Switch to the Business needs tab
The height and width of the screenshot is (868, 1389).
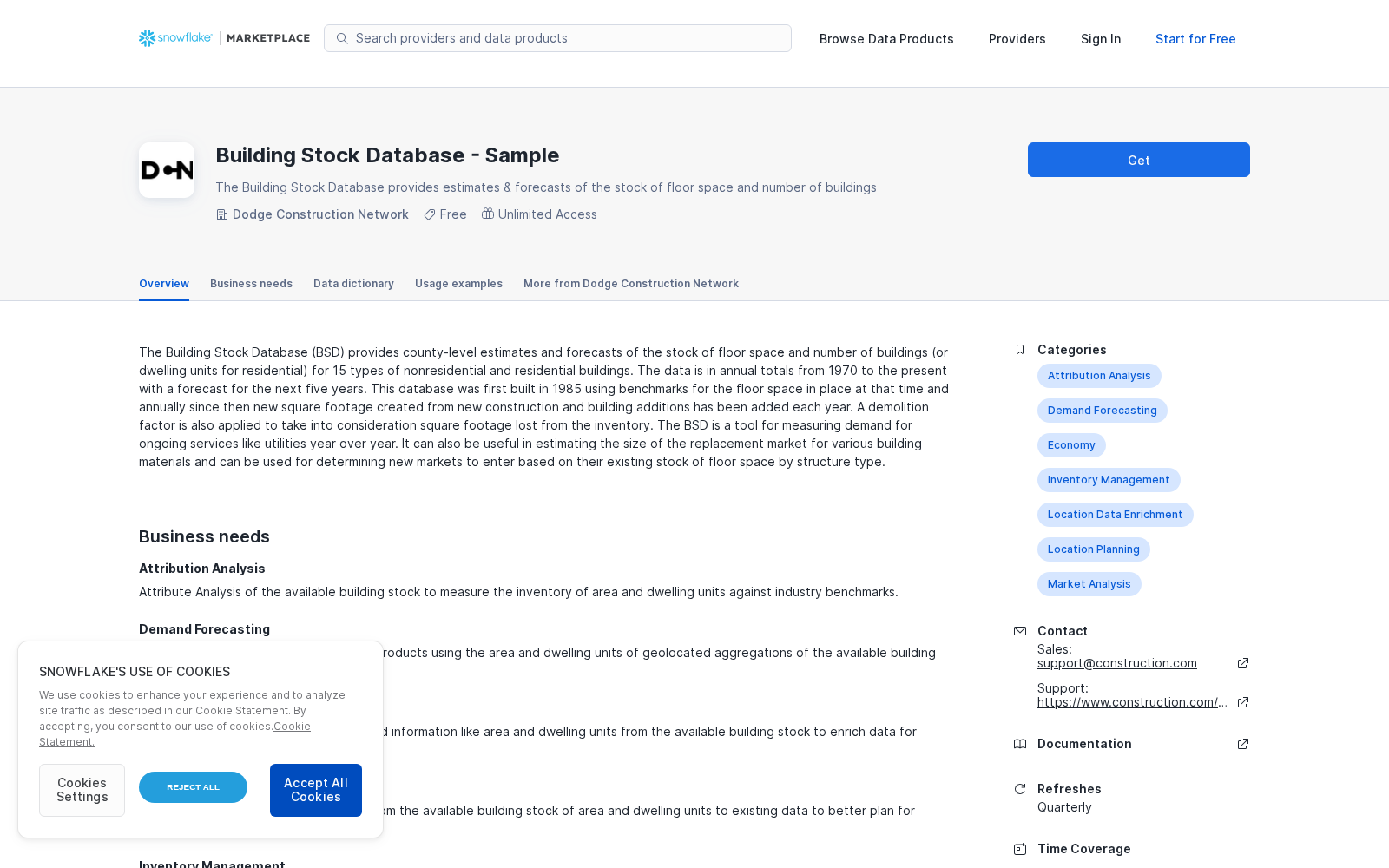click(x=251, y=284)
